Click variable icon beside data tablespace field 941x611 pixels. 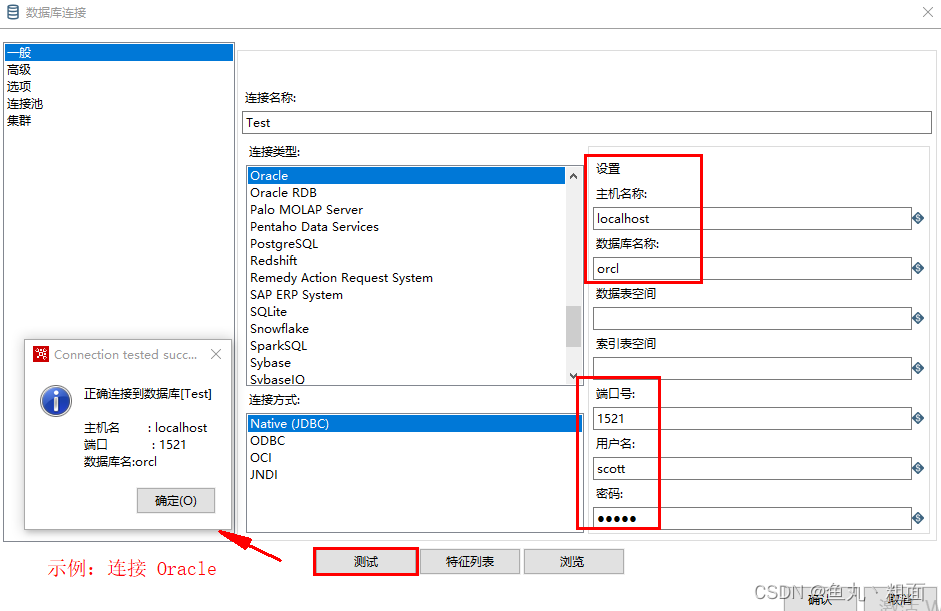918,318
